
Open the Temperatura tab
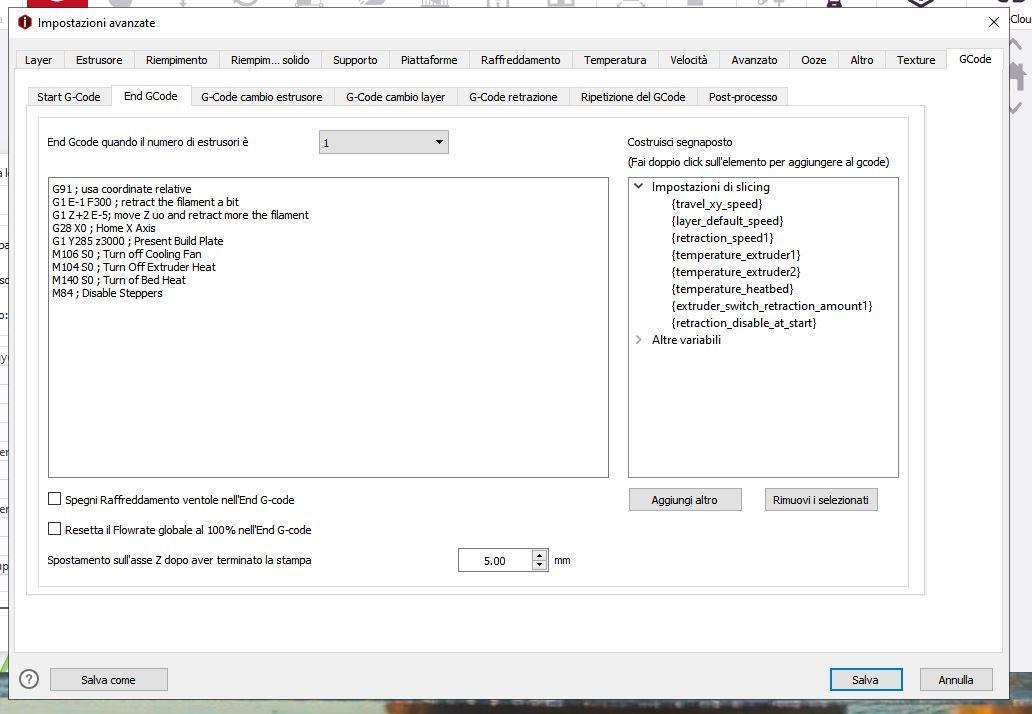coord(615,60)
